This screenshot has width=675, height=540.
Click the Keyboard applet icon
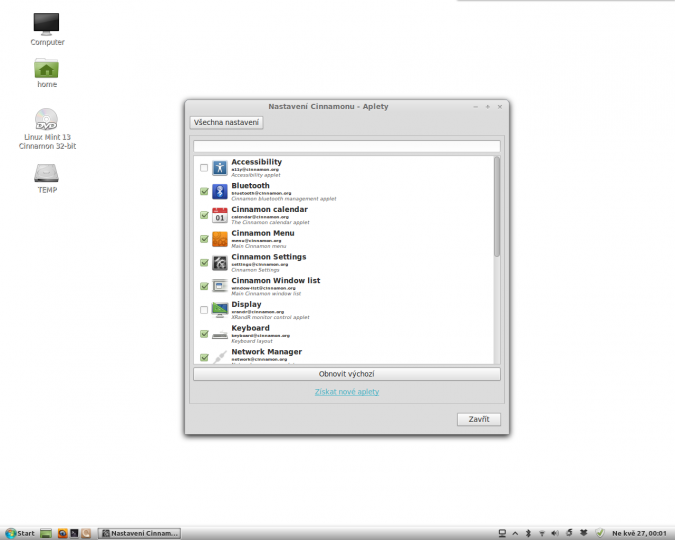coord(220,334)
